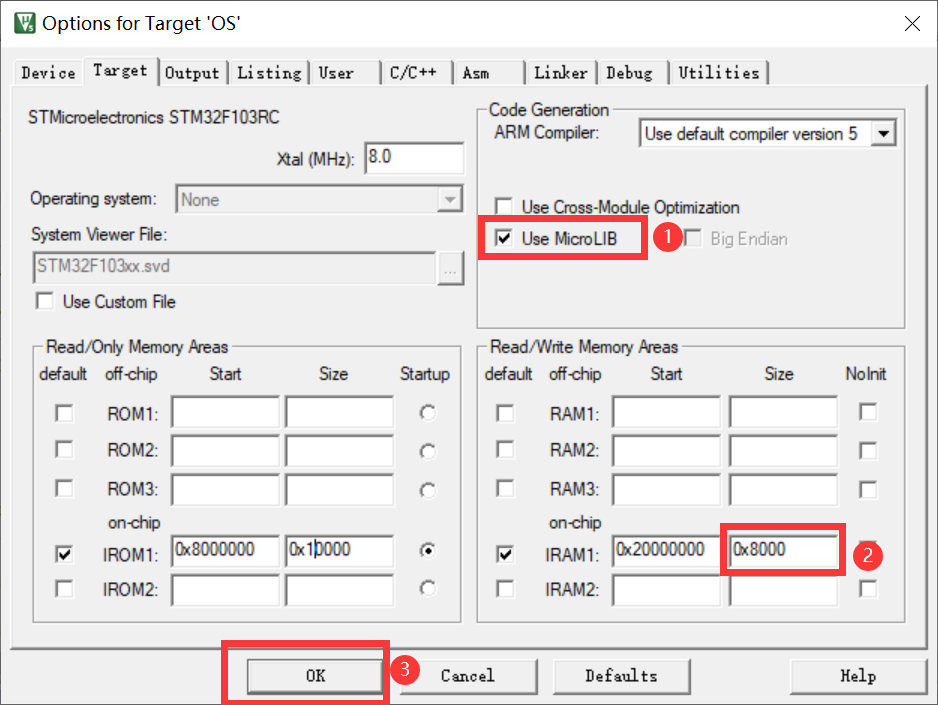This screenshot has width=938, height=705.
Task: Click the ROM1 Start field
Action: click(x=225, y=411)
